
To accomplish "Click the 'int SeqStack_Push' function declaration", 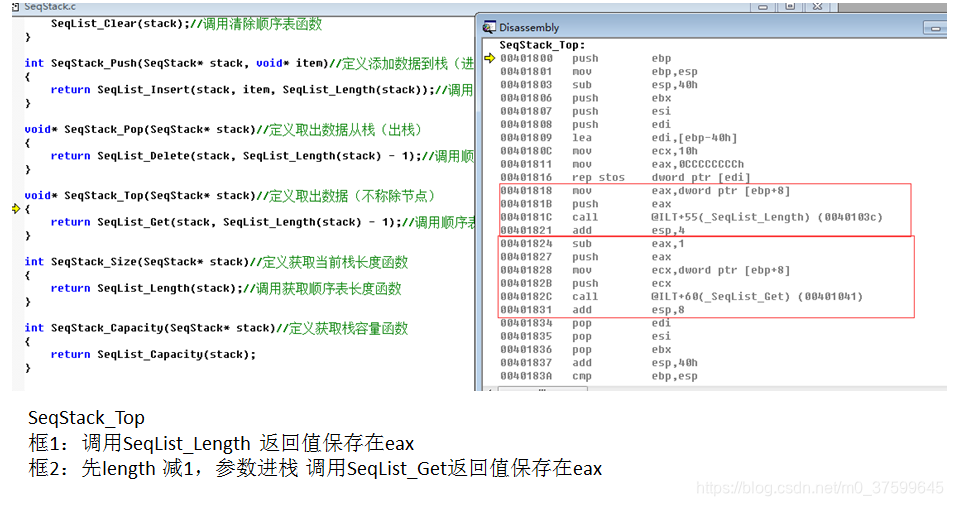I will tap(249, 63).
